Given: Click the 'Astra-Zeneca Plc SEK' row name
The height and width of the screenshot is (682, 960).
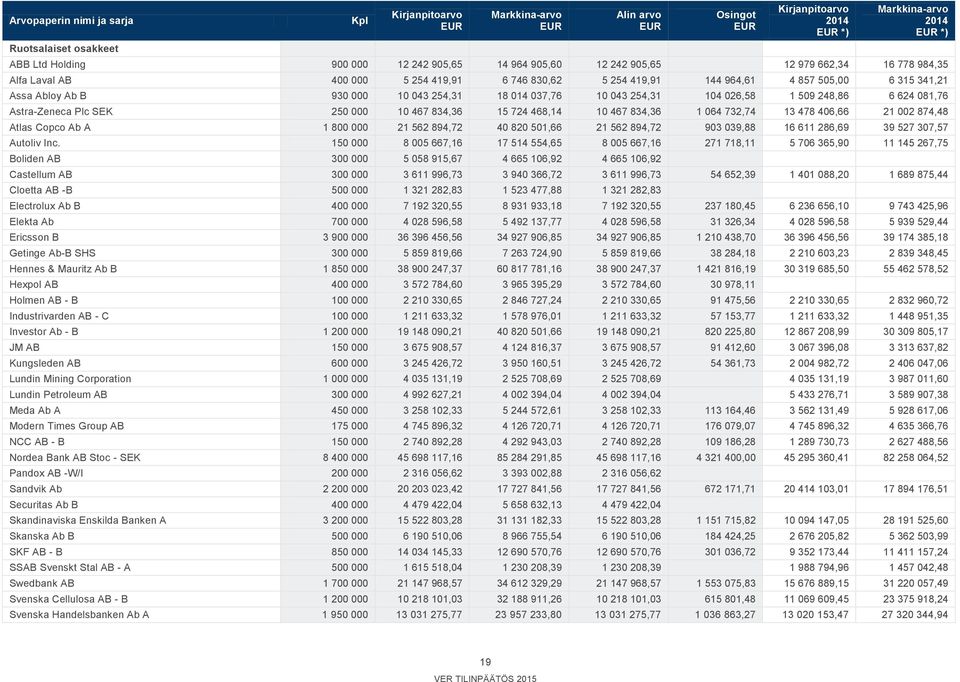Looking at the screenshot, I should click(x=61, y=111).
